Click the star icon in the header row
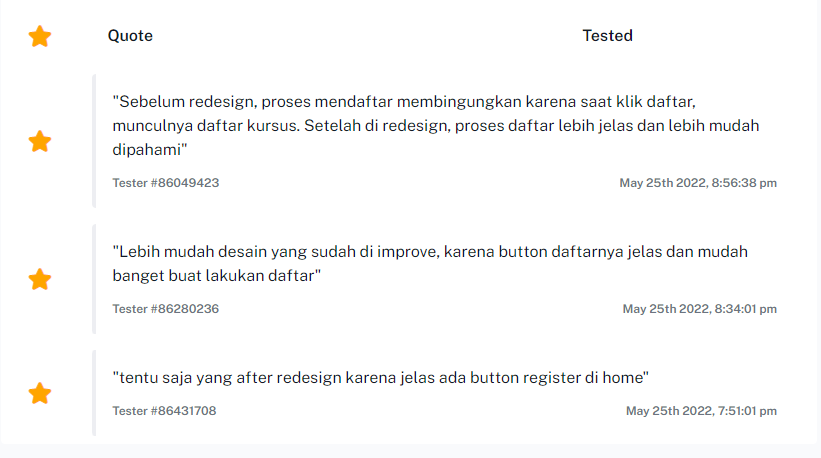The height and width of the screenshot is (458, 821). 40,37
